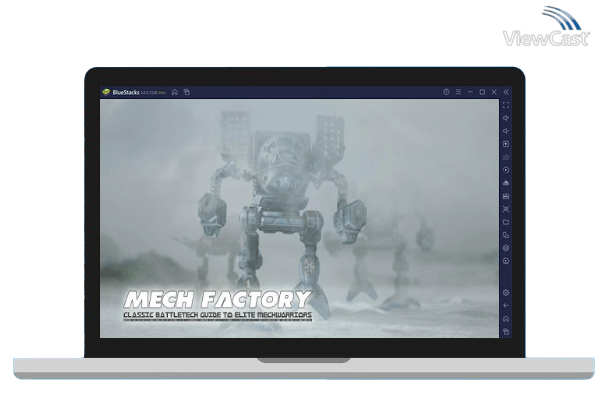602x414 pixels.
Task: Close the BlueStacks window
Action: click(x=494, y=92)
